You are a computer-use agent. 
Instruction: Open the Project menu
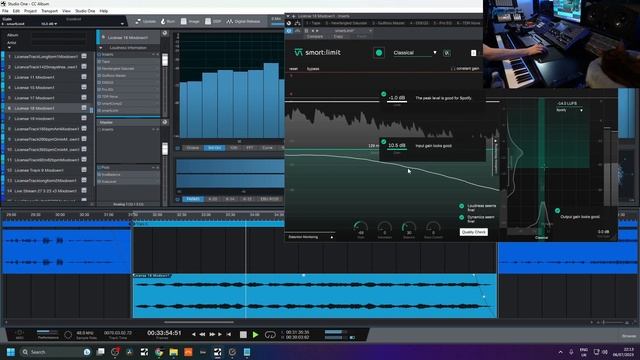tap(31, 11)
